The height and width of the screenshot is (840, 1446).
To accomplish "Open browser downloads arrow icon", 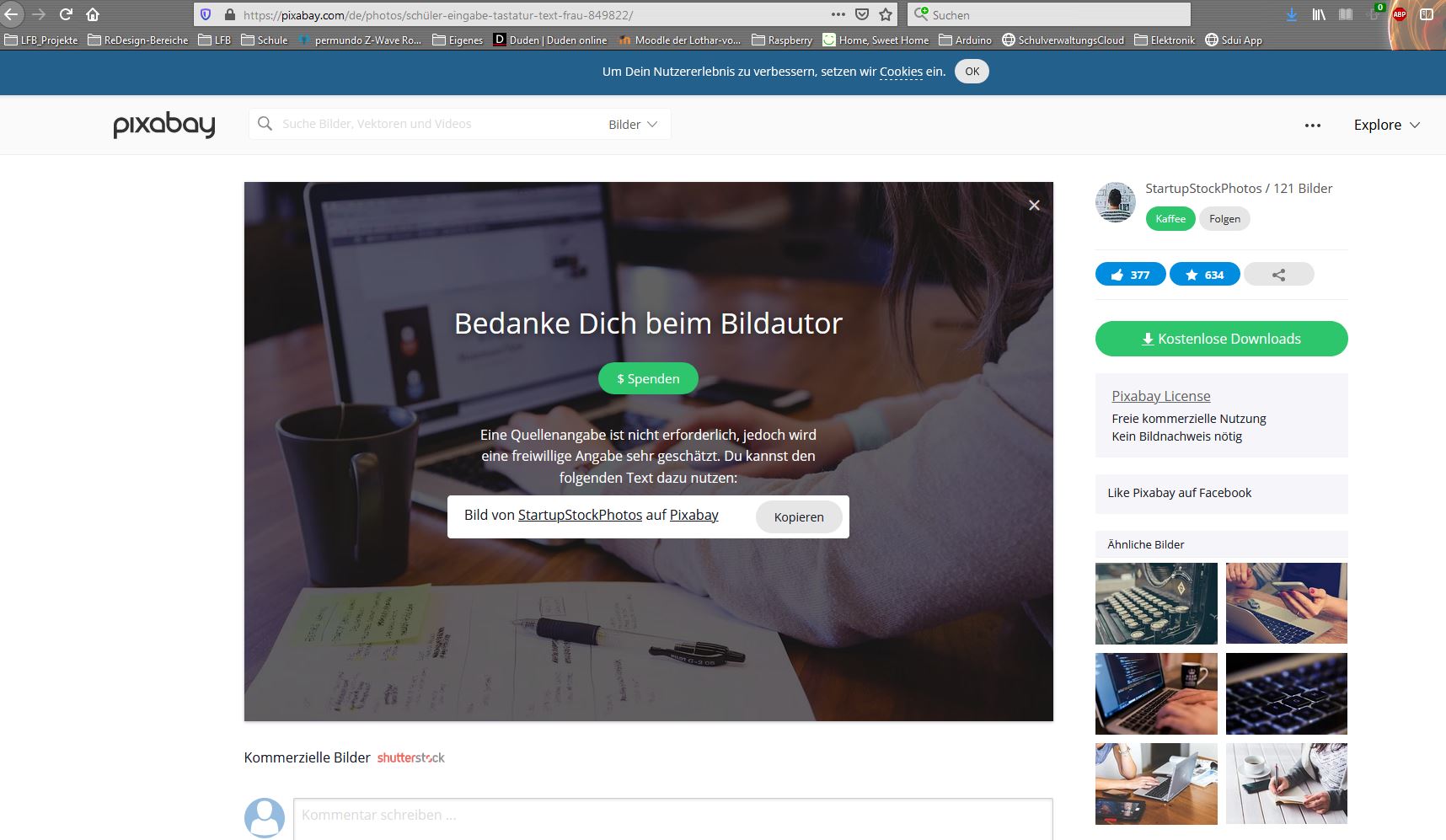I will click(x=1292, y=14).
